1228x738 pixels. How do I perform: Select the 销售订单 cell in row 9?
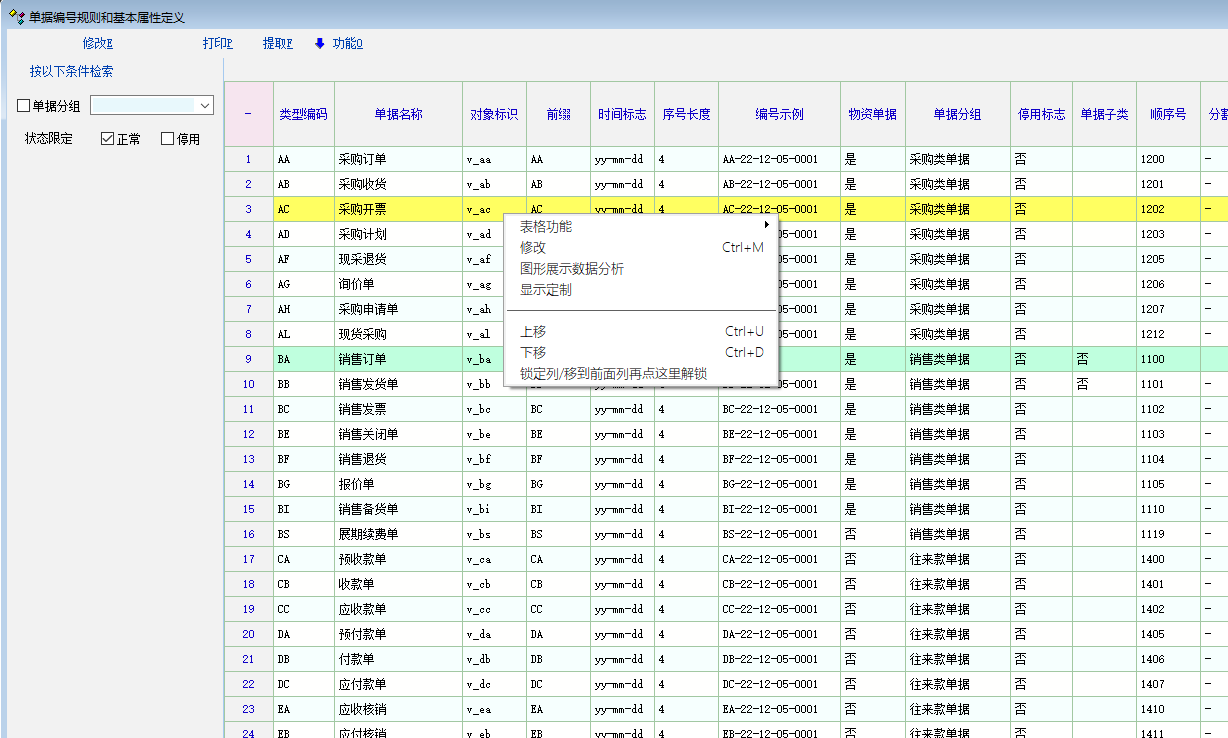tap(362, 359)
